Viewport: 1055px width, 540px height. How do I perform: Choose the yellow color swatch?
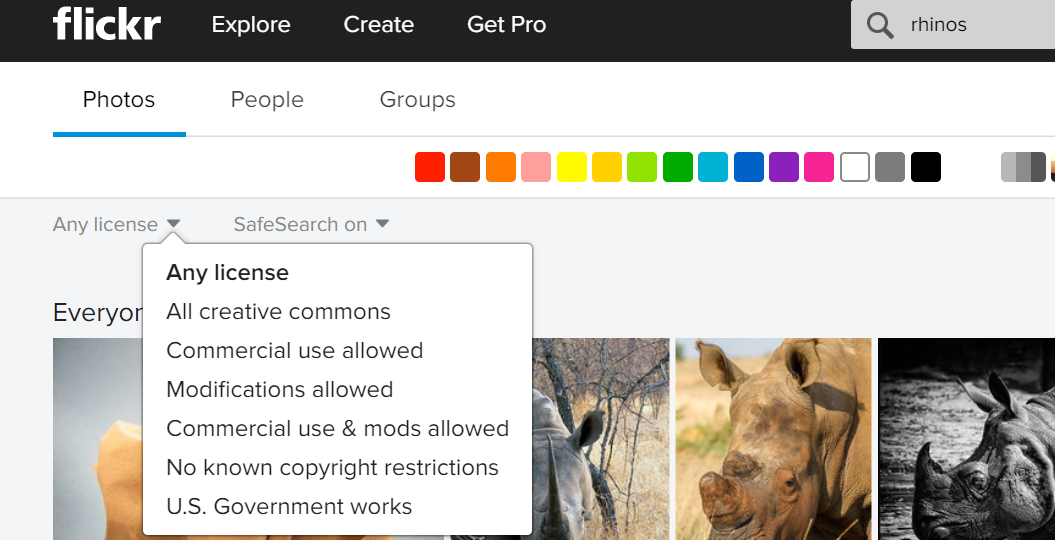(x=571, y=167)
